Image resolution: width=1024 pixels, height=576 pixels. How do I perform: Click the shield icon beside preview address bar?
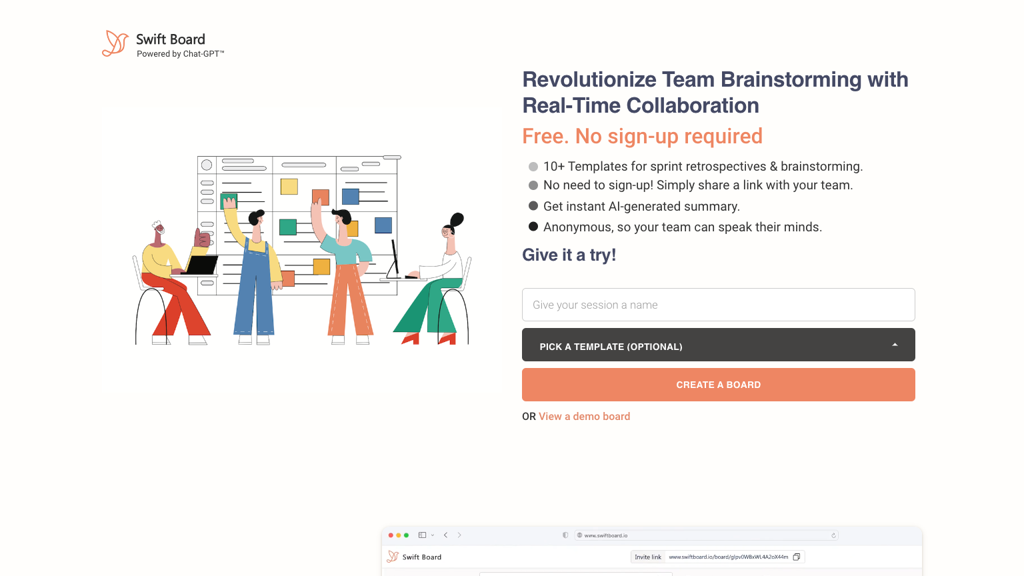coord(565,535)
